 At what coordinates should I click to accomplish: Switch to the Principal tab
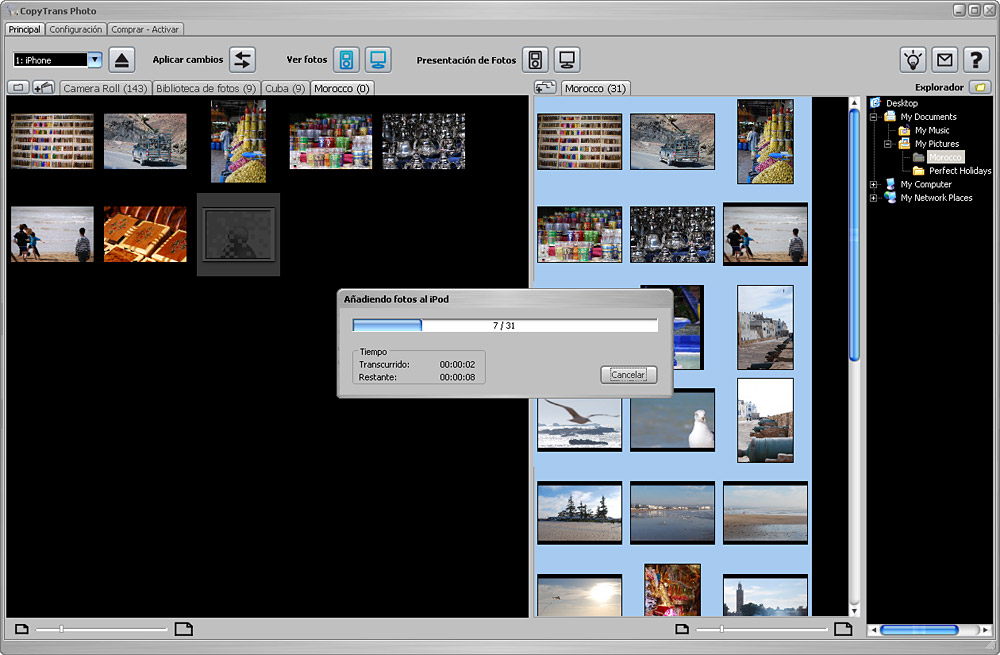click(x=24, y=29)
